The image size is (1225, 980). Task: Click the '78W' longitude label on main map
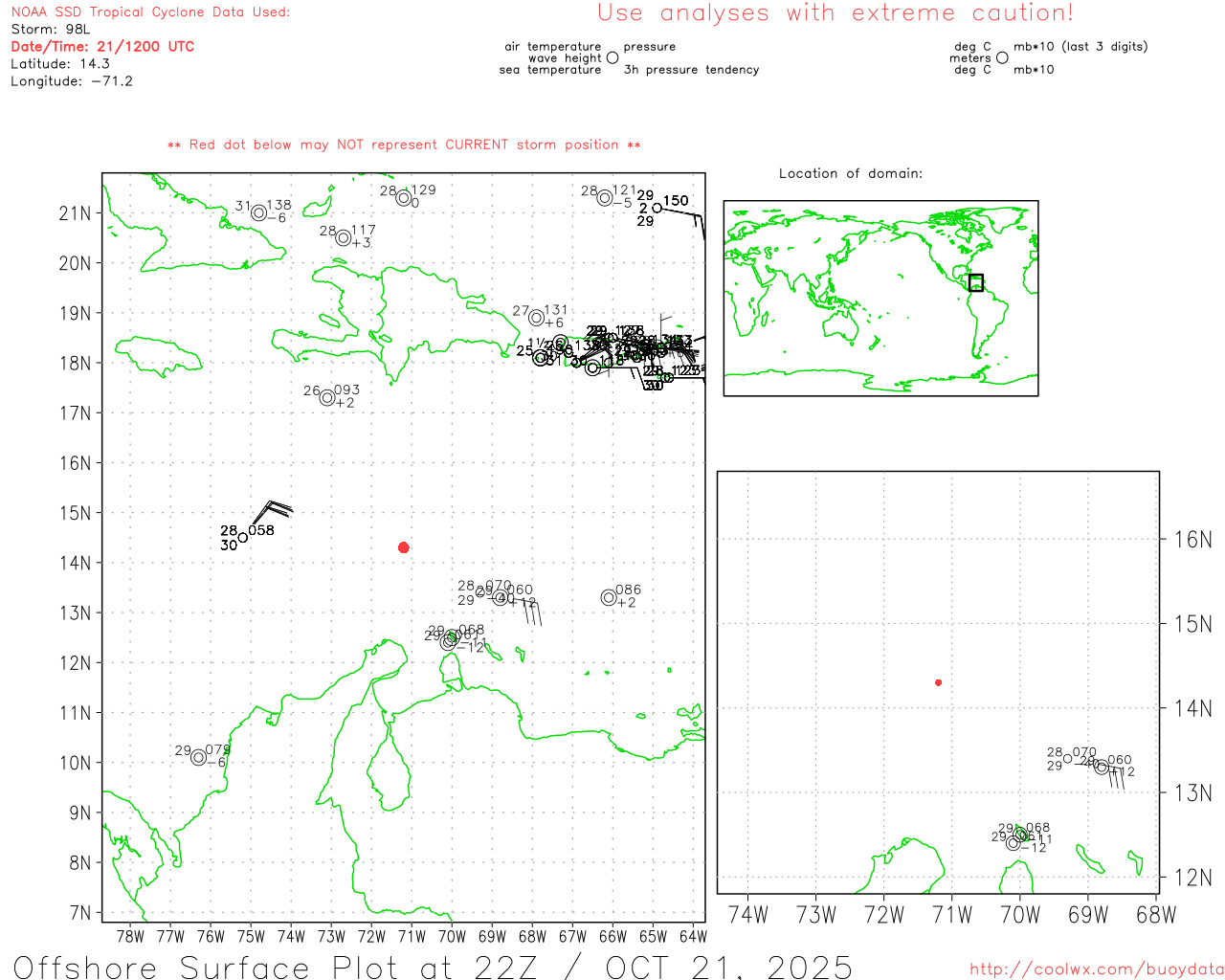coord(130,936)
